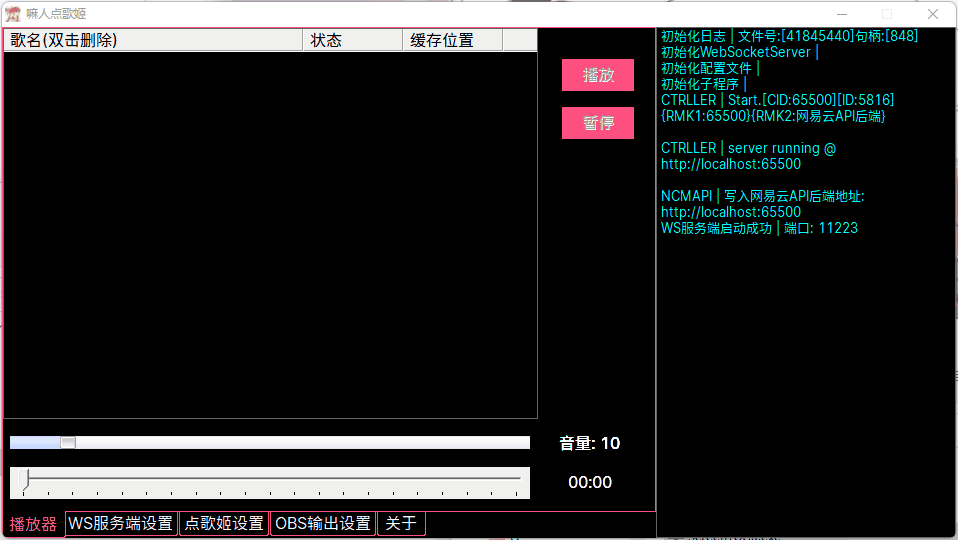Screen dimensions: 958x540
Task: Click the volume slider handle
Action: (x=68, y=443)
